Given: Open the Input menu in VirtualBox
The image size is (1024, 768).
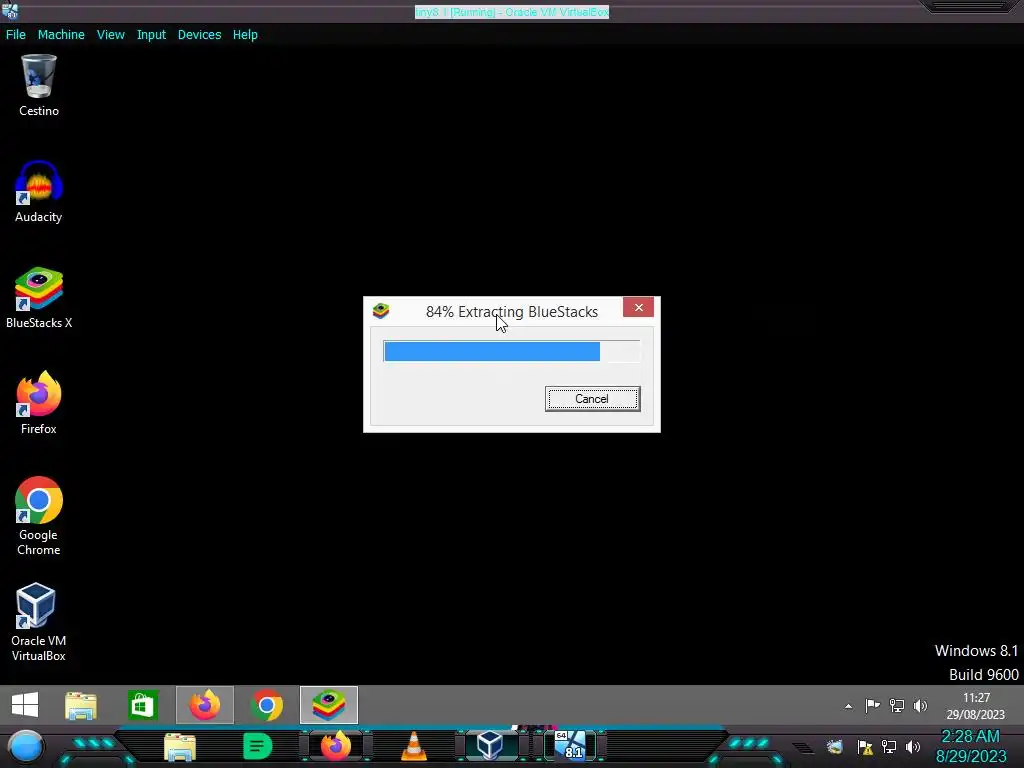Looking at the screenshot, I should tap(151, 35).
